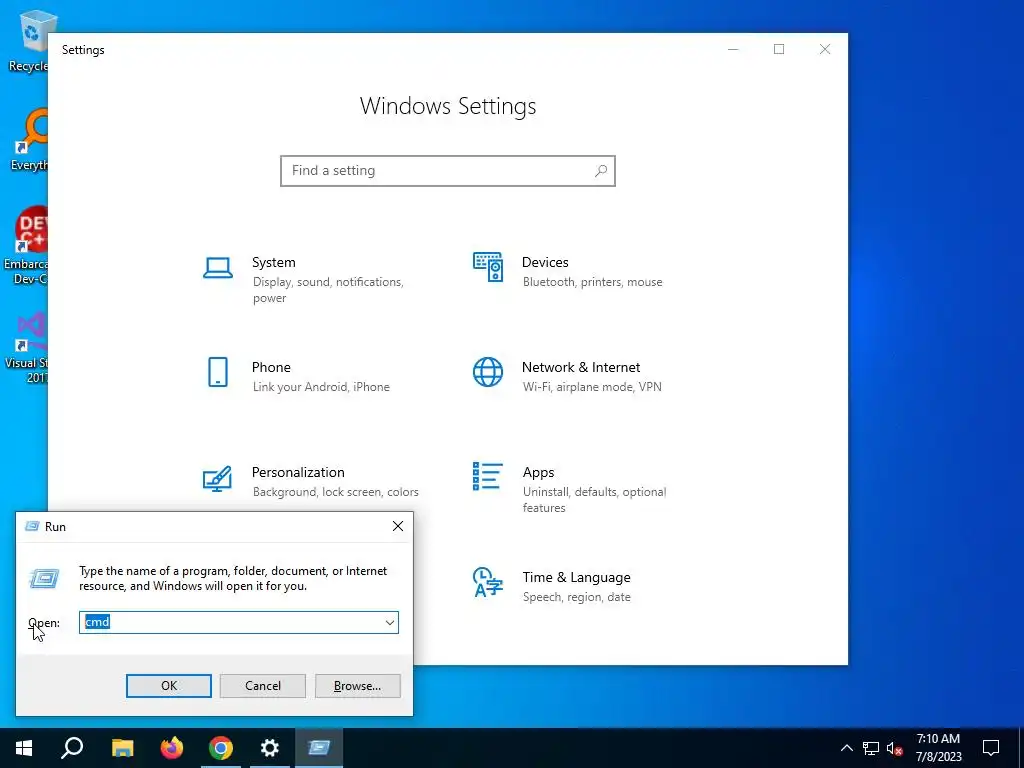Viewport: 1024px width, 768px height.
Task: Open the Time & Language icon
Action: pos(488,582)
